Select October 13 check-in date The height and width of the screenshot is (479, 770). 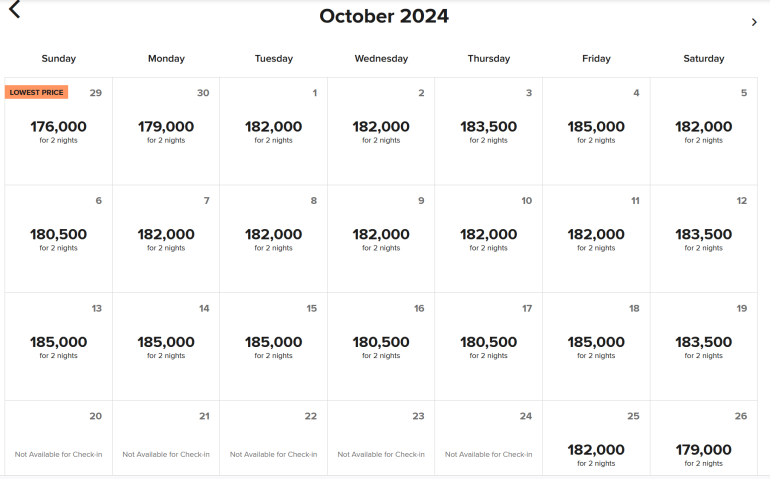click(58, 346)
